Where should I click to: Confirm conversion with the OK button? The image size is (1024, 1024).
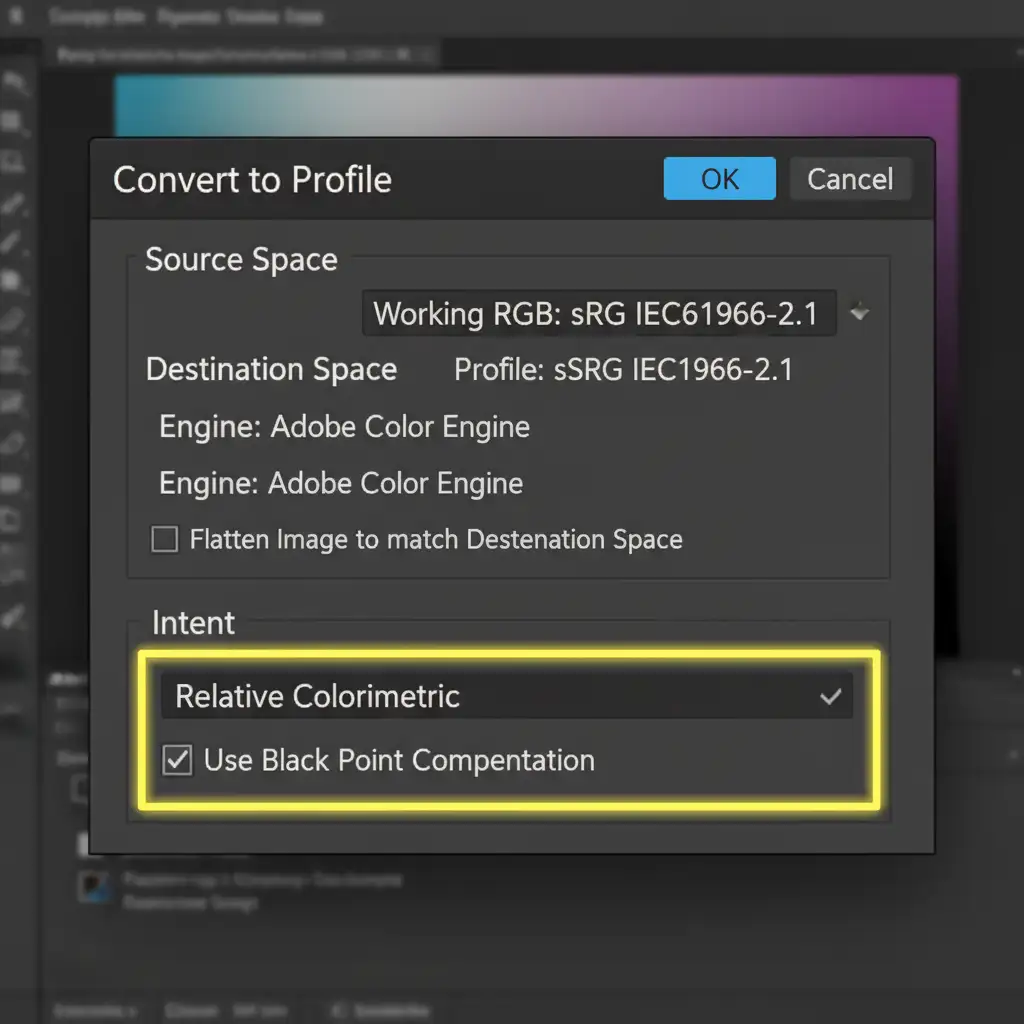coord(719,179)
